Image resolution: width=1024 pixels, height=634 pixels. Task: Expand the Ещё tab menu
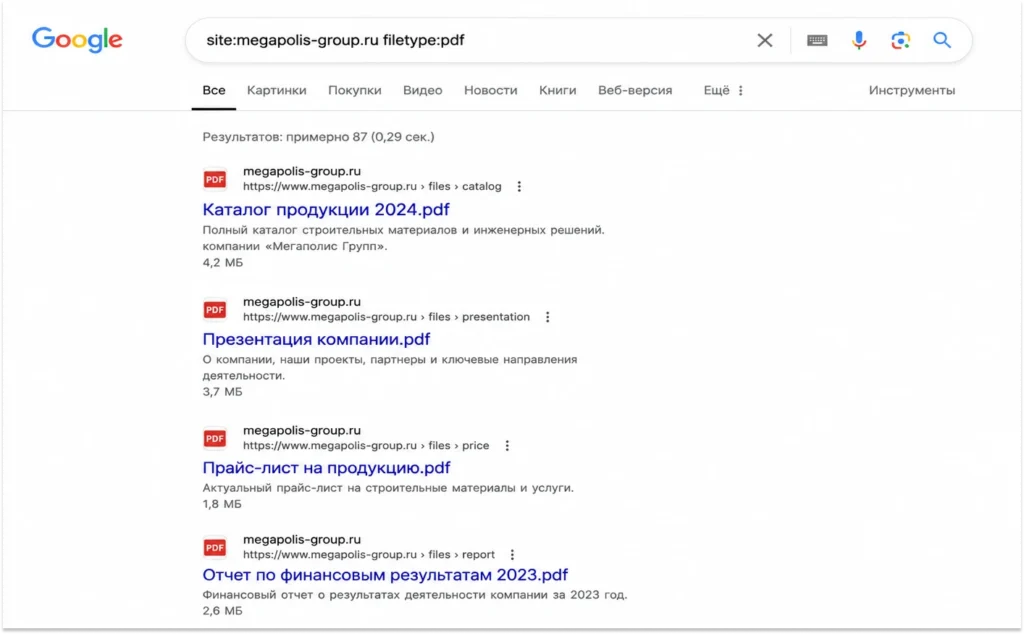[723, 91]
